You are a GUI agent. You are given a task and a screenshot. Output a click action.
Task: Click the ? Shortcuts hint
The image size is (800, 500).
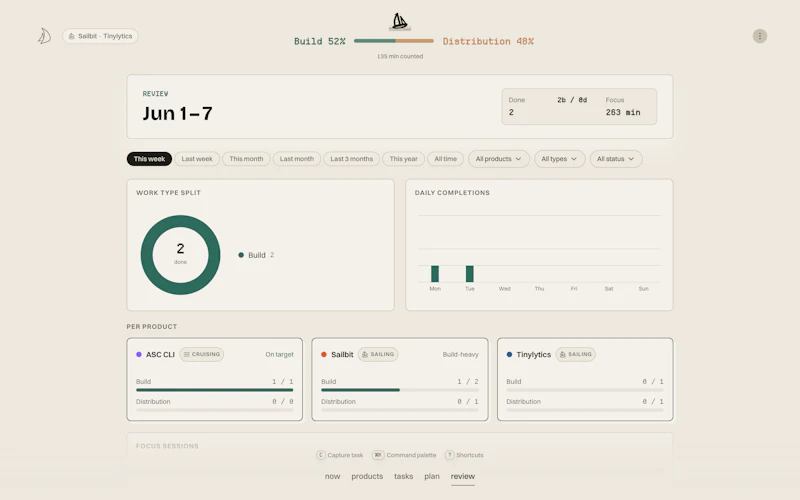464,455
